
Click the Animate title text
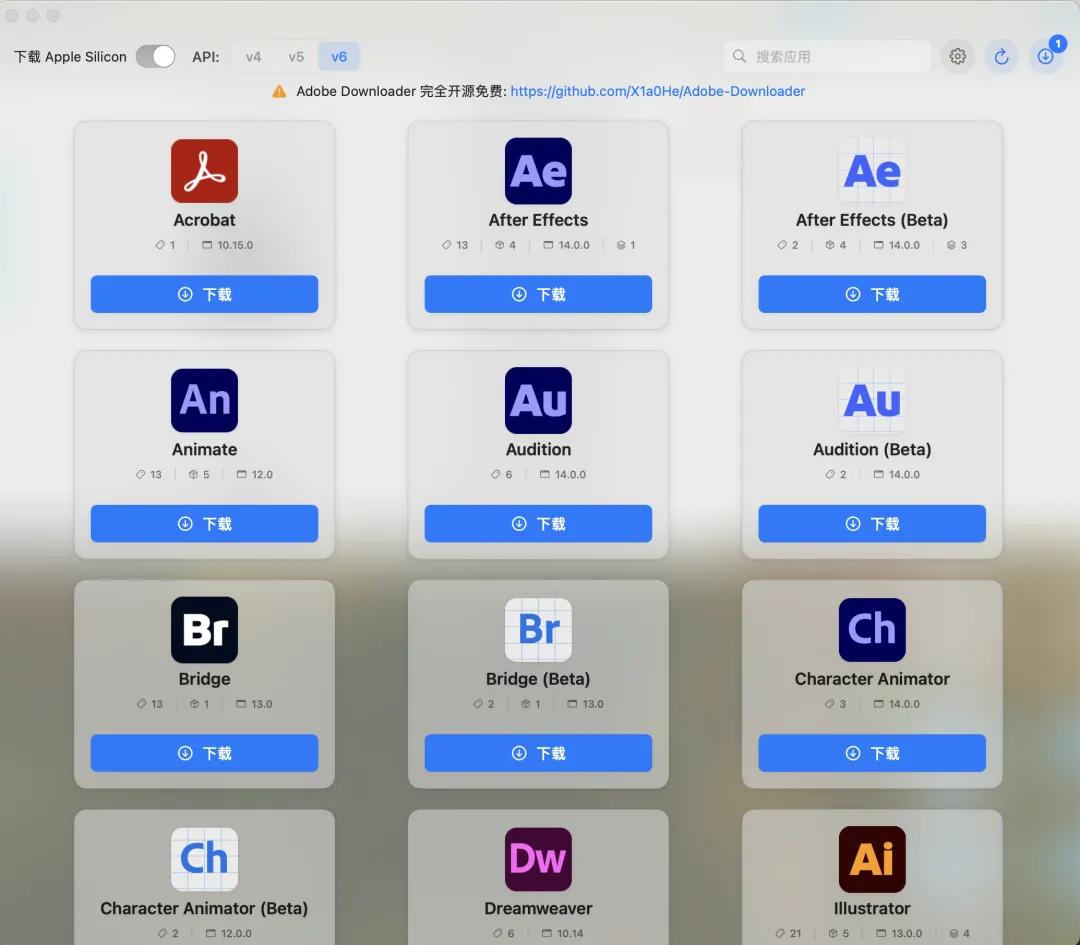coord(205,450)
